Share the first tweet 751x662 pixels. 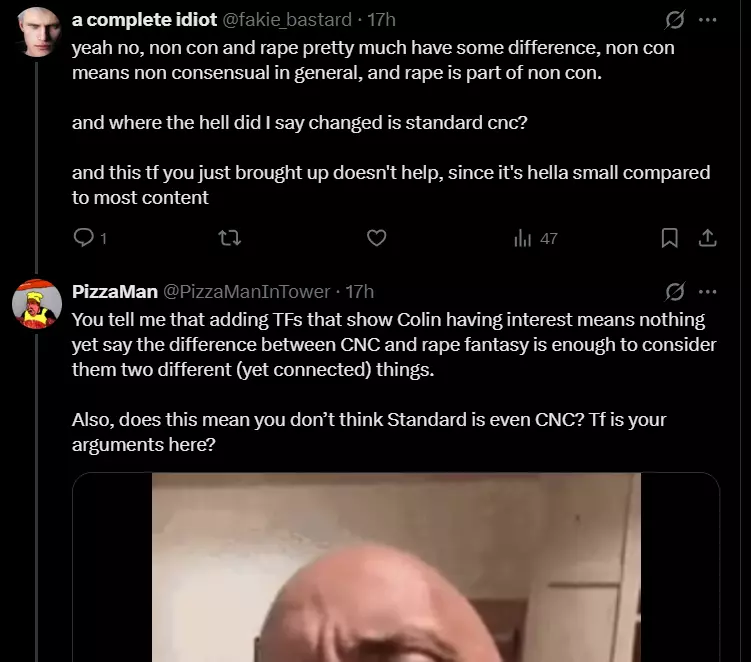point(707,238)
